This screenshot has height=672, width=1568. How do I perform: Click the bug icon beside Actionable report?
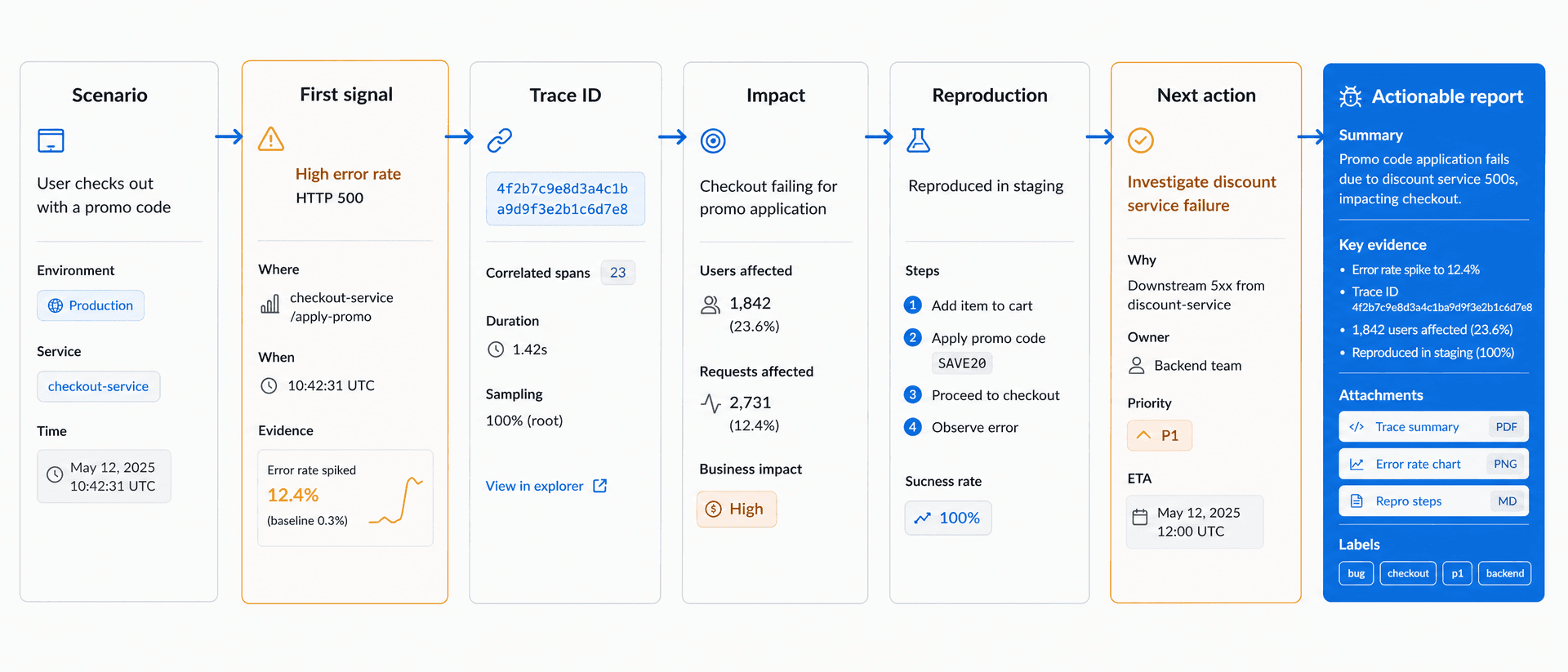pyautogui.click(x=1351, y=97)
